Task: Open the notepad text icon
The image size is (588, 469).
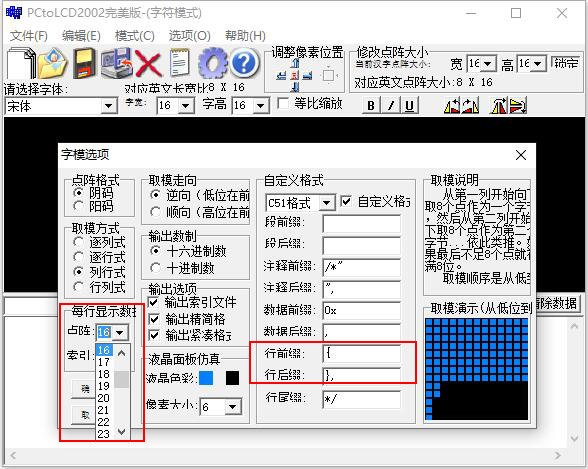Action: 180,63
